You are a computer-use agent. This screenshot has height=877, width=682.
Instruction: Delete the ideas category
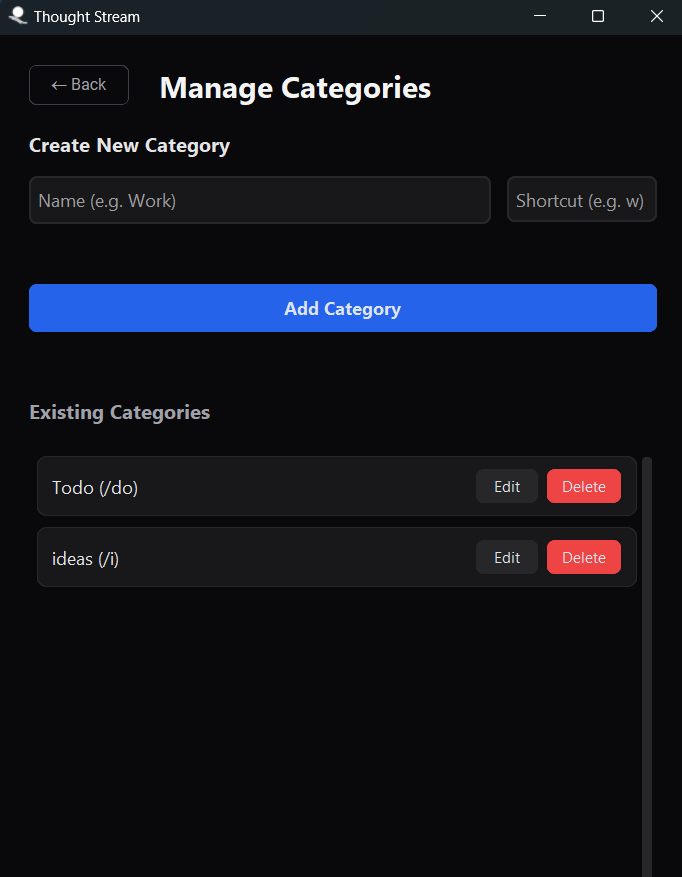coord(584,557)
